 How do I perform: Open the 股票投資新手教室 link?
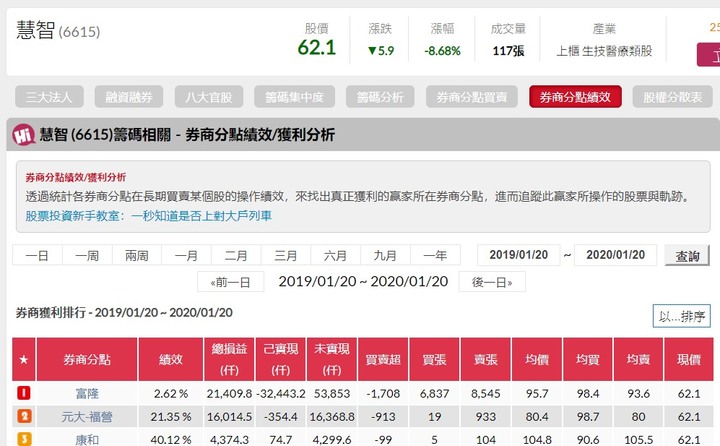pyautogui.click(x=148, y=215)
